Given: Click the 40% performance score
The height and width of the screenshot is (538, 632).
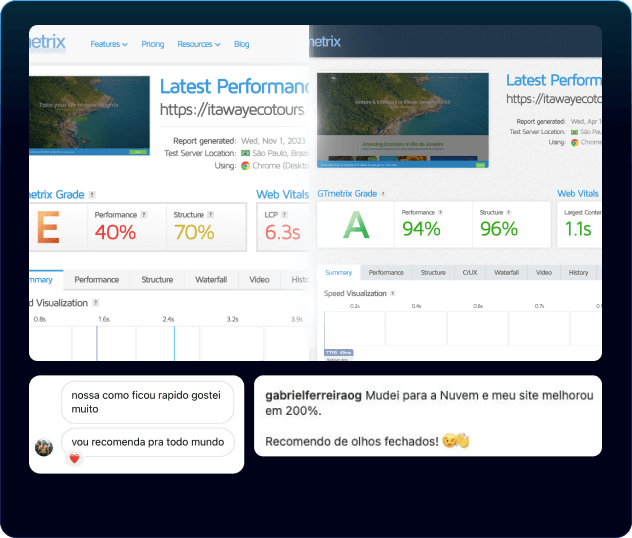Looking at the screenshot, I should pyautogui.click(x=115, y=232).
